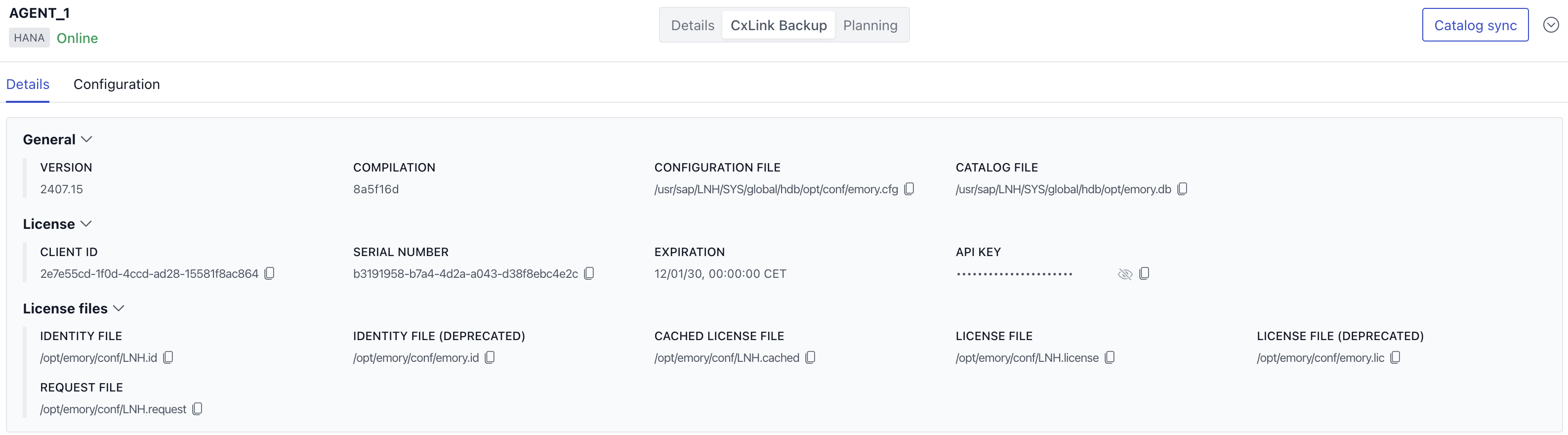
Task: Switch to the Configuration tab
Action: 117,84
